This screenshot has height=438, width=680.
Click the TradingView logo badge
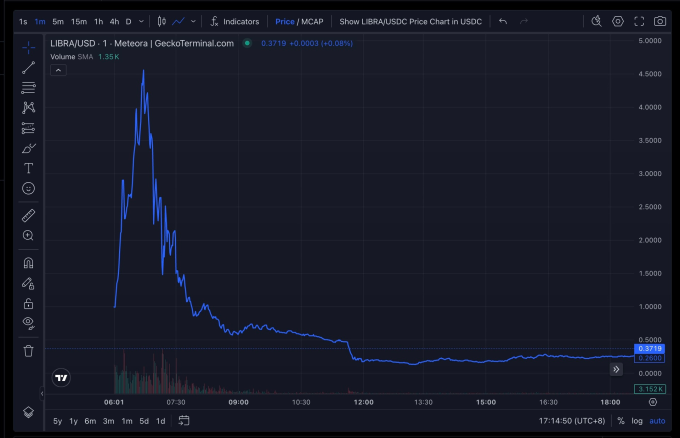[61, 378]
